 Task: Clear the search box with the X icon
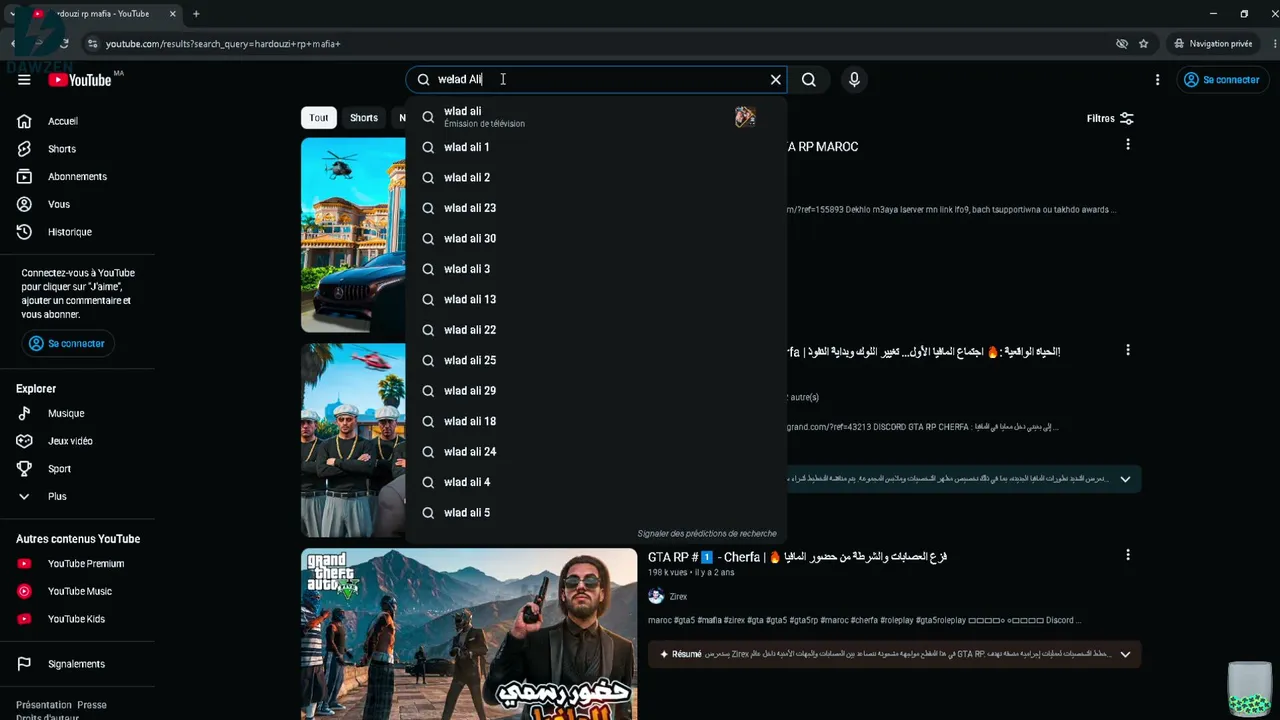click(775, 80)
